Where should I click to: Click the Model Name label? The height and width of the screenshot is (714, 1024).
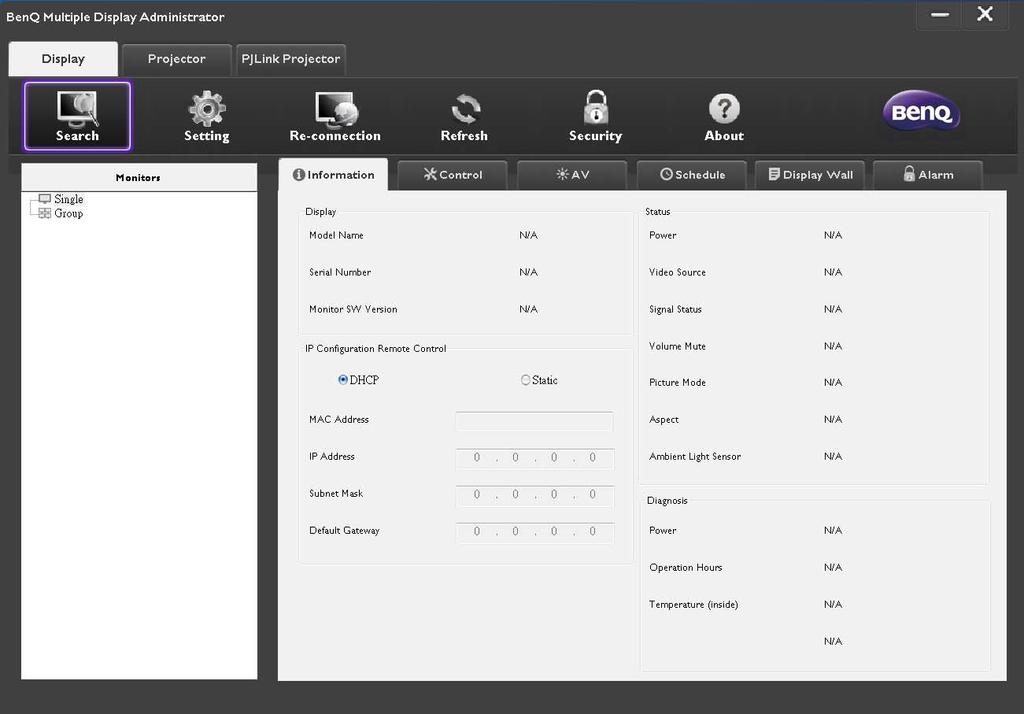point(336,235)
